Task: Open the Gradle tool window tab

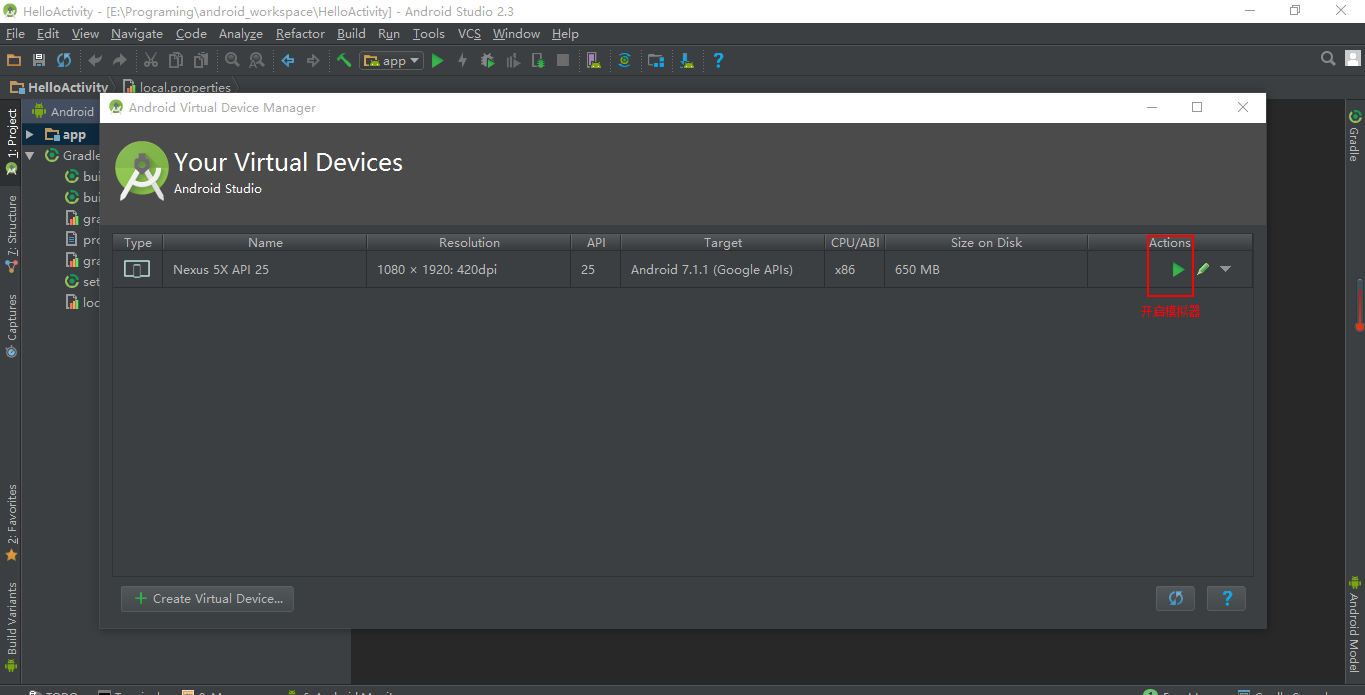Action: pyautogui.click(x=1354, y=135)
